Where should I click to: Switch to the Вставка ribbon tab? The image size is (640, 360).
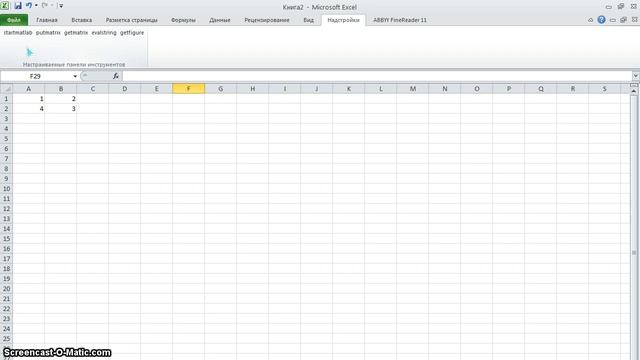point(81,20)
